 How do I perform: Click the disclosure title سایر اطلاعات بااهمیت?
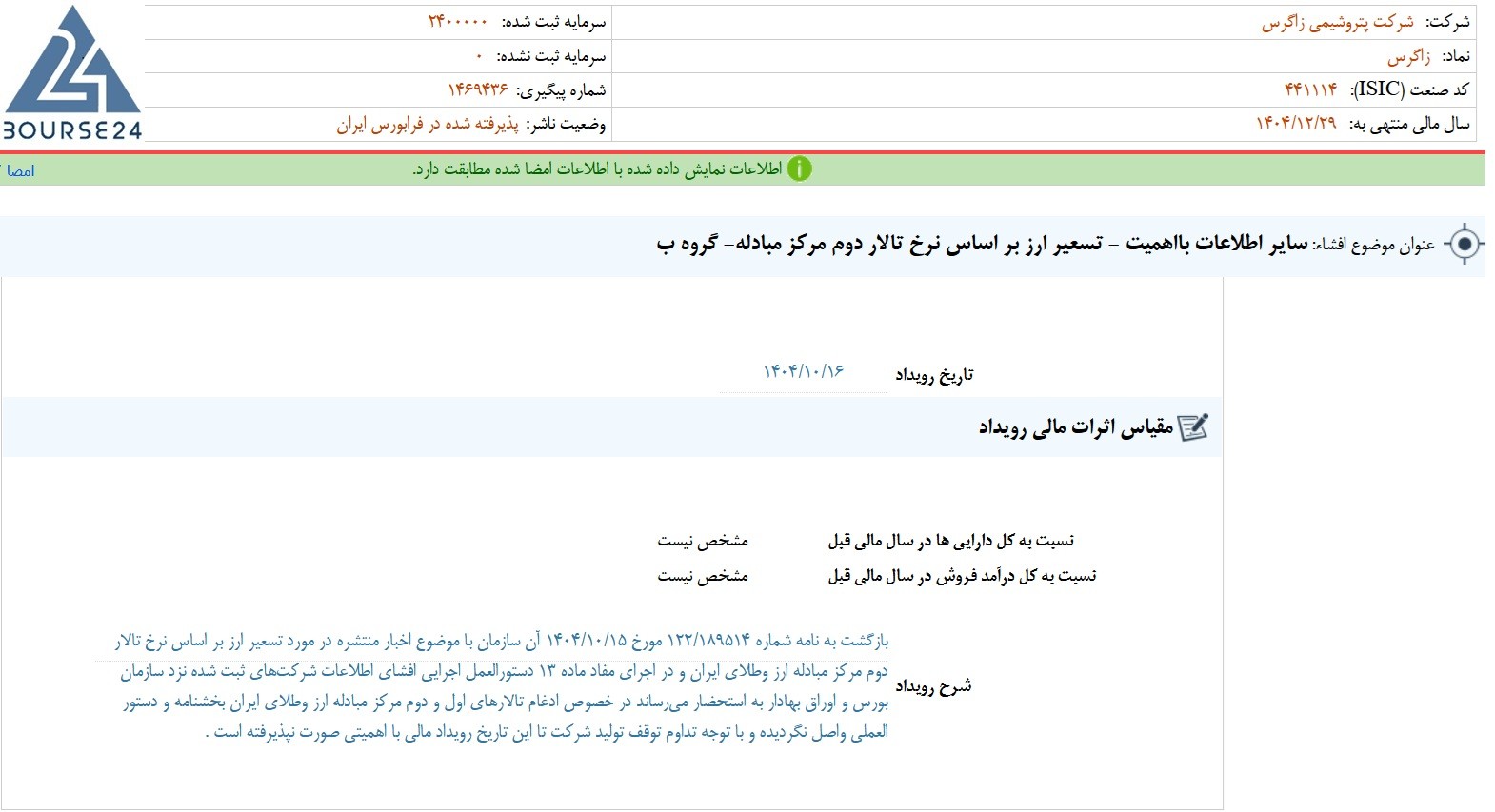click(1217, 244)
